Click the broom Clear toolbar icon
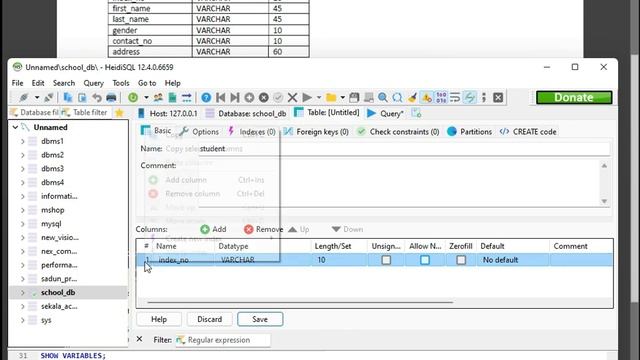Screen dimensions: 640x360 tap(412, 98)
